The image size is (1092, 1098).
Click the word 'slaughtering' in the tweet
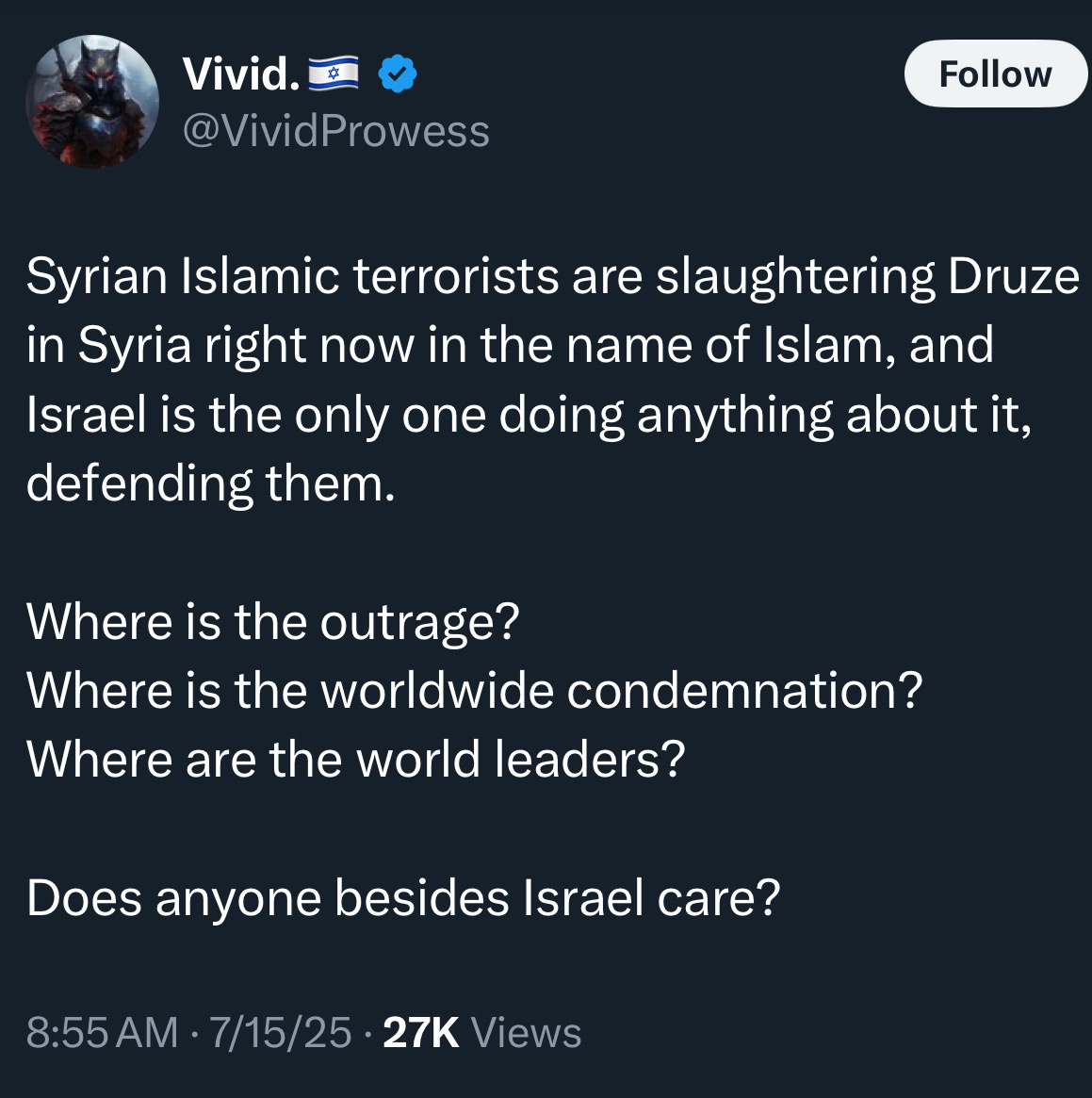pyautogui.click(x=795, y=277)
